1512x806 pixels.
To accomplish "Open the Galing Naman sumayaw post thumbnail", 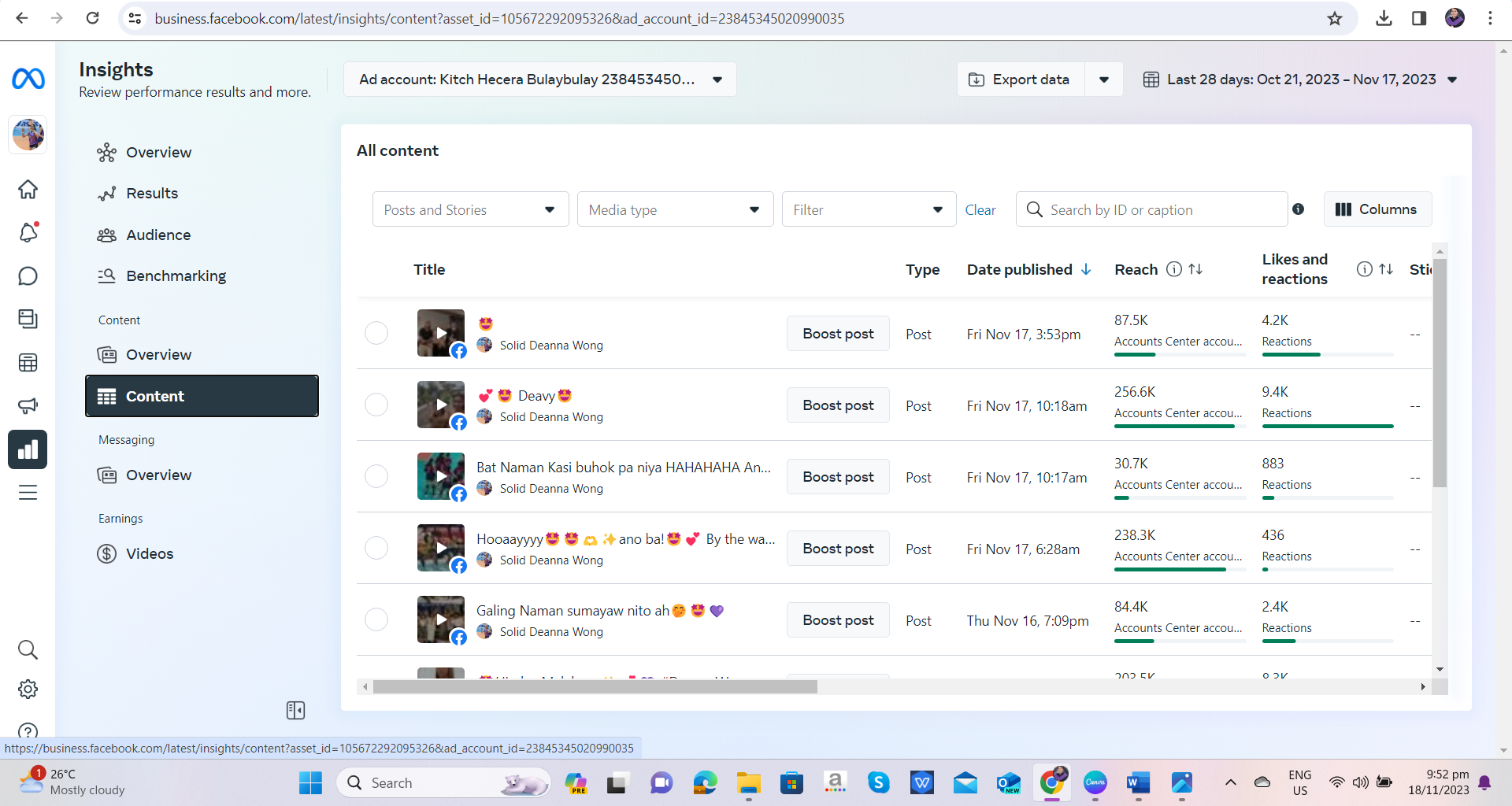I will pyautogui.click(x=441, y=619).
